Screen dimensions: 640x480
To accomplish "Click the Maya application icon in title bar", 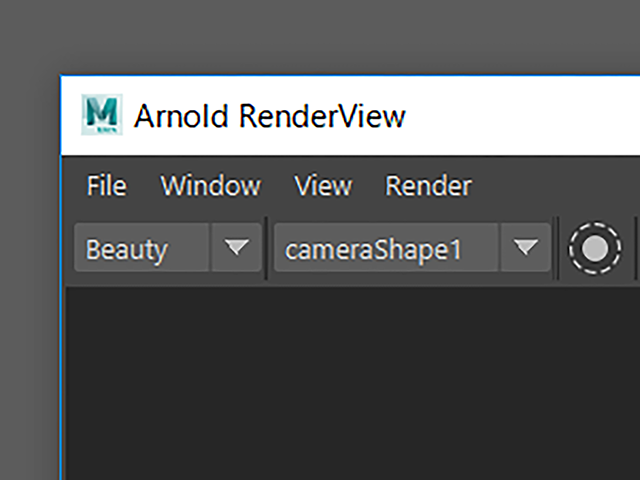I will [102, 115].
